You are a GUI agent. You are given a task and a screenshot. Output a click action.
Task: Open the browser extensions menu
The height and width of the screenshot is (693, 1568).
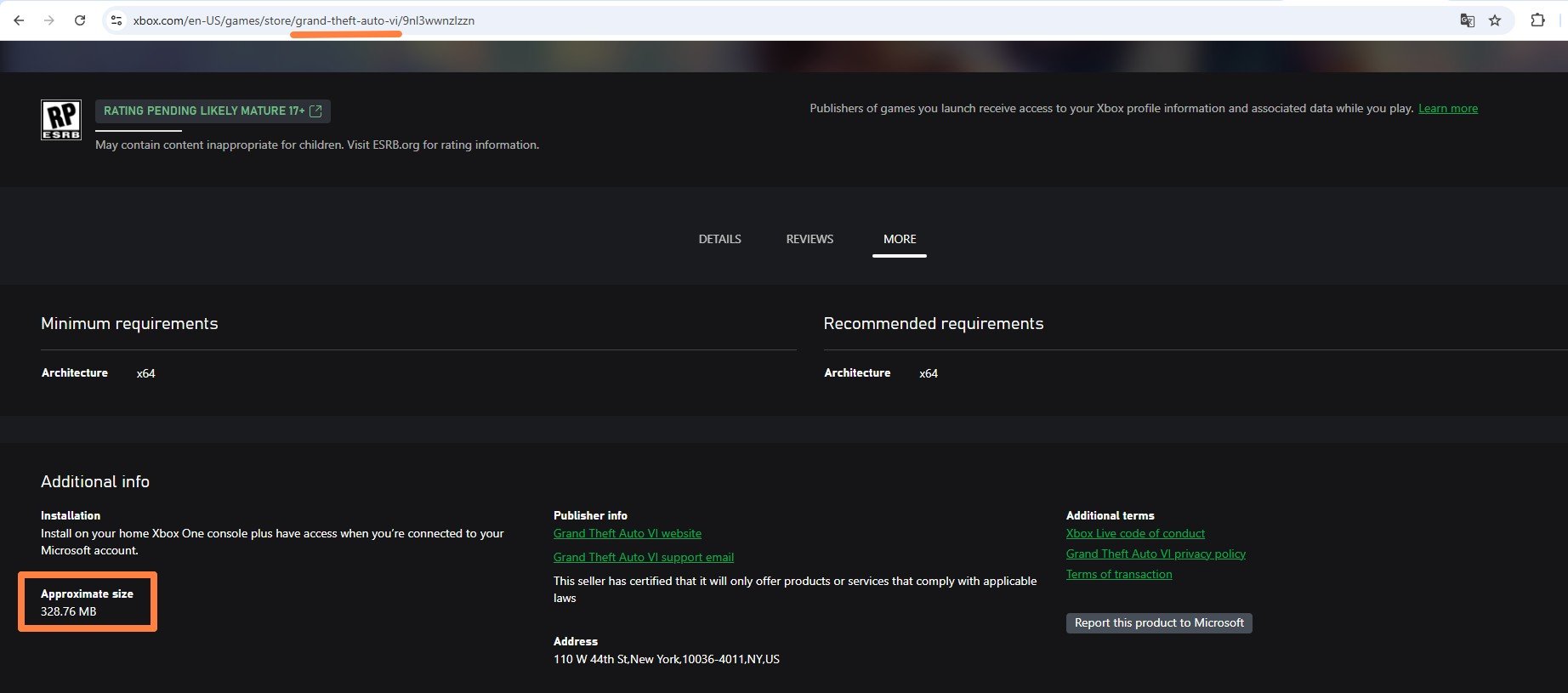pos(1537,20)
